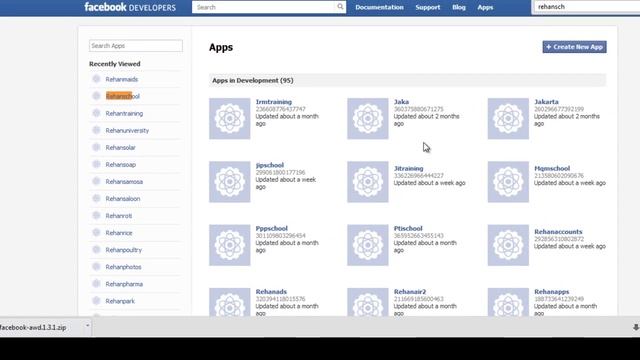This screenshot has height=360, width=640.
Task: Open the Blog link in header
Action: pyautogui.click(x=459, y=7)
